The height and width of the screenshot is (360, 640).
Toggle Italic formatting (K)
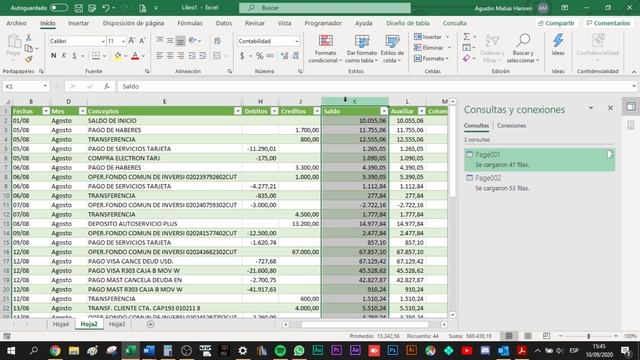pyautogui.click(x=64, y=56)
